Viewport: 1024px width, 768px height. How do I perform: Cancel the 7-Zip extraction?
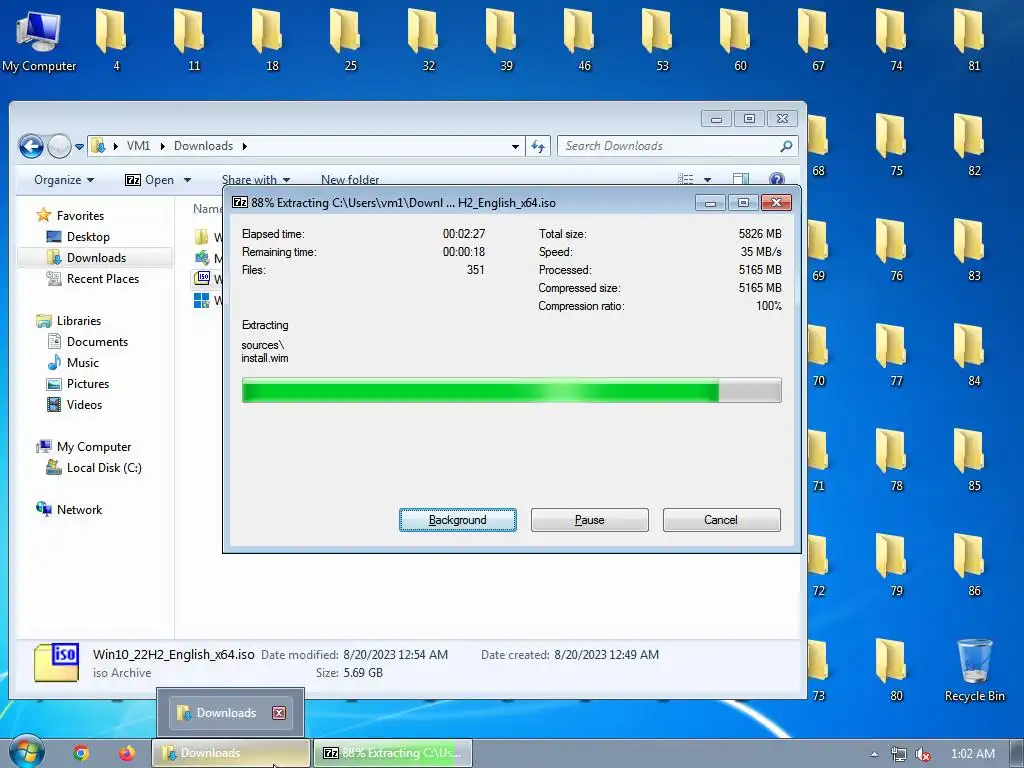[721, 520]
